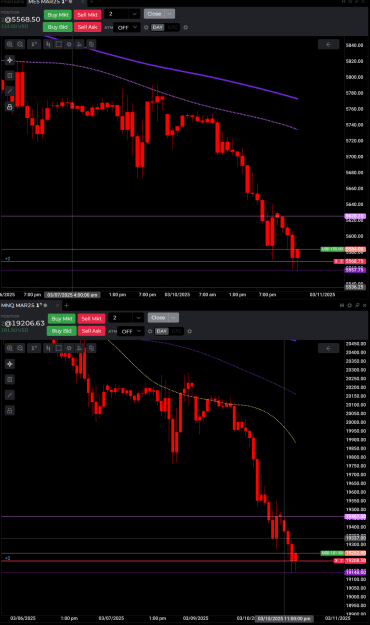Click the duplicate icon in MNQ chart toolbar
Image resolution: width=370 pixels, height=625 pixels.
pos(91,348)
